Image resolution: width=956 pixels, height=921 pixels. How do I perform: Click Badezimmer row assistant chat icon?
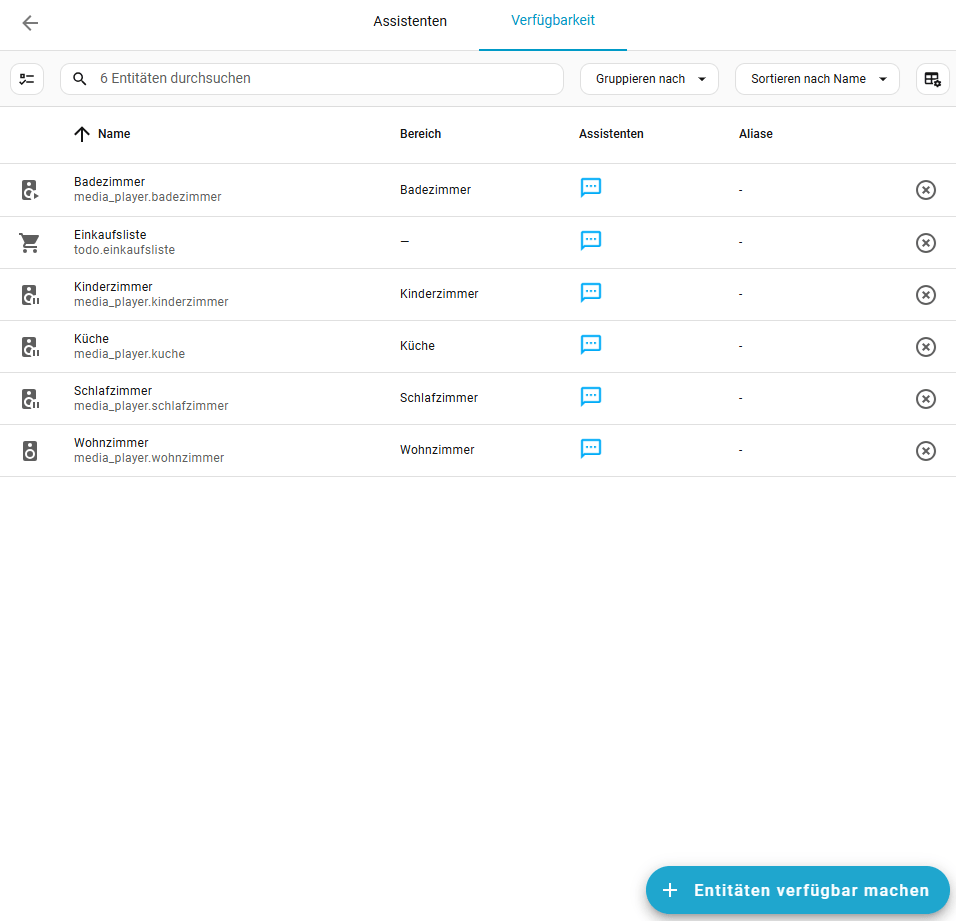591,188
